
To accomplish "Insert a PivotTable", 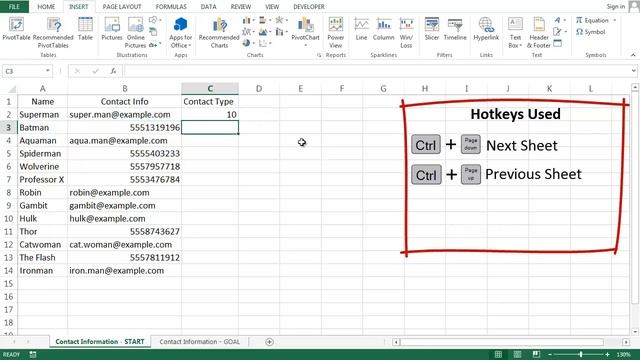I will pyautogui.click(x=16, y=29).
